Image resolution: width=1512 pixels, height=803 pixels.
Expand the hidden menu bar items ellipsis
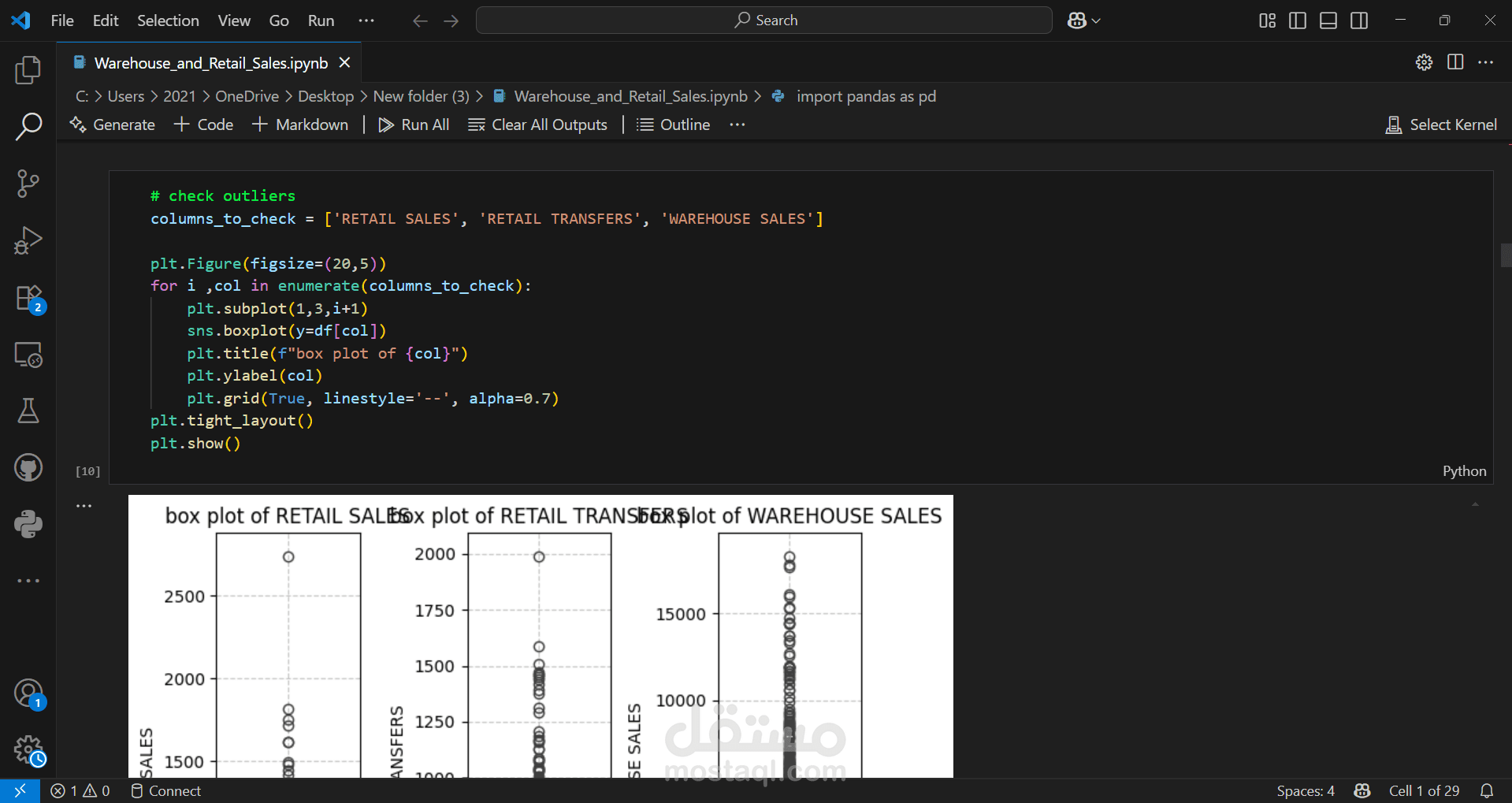[366, 20]
